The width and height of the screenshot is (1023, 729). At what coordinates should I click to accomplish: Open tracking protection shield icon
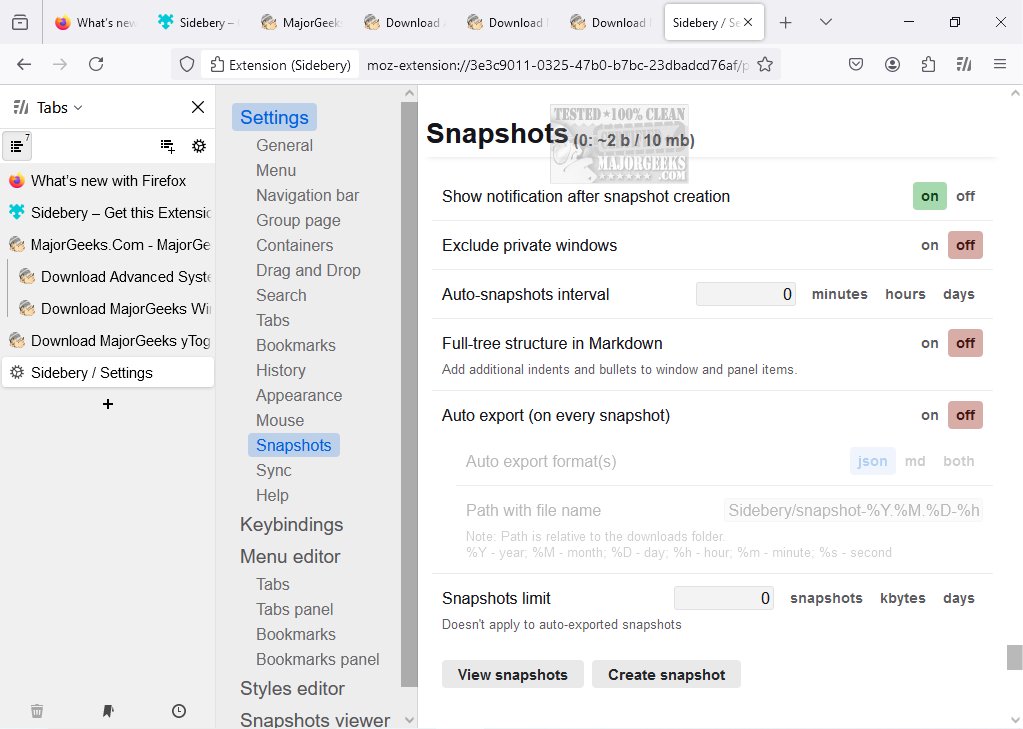pyautogui.click(x=187, y=65)
